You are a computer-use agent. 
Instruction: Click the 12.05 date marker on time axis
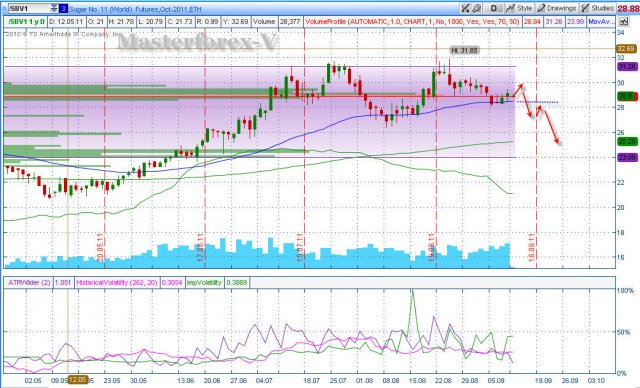pyautogui.click(x=78, y=380)
